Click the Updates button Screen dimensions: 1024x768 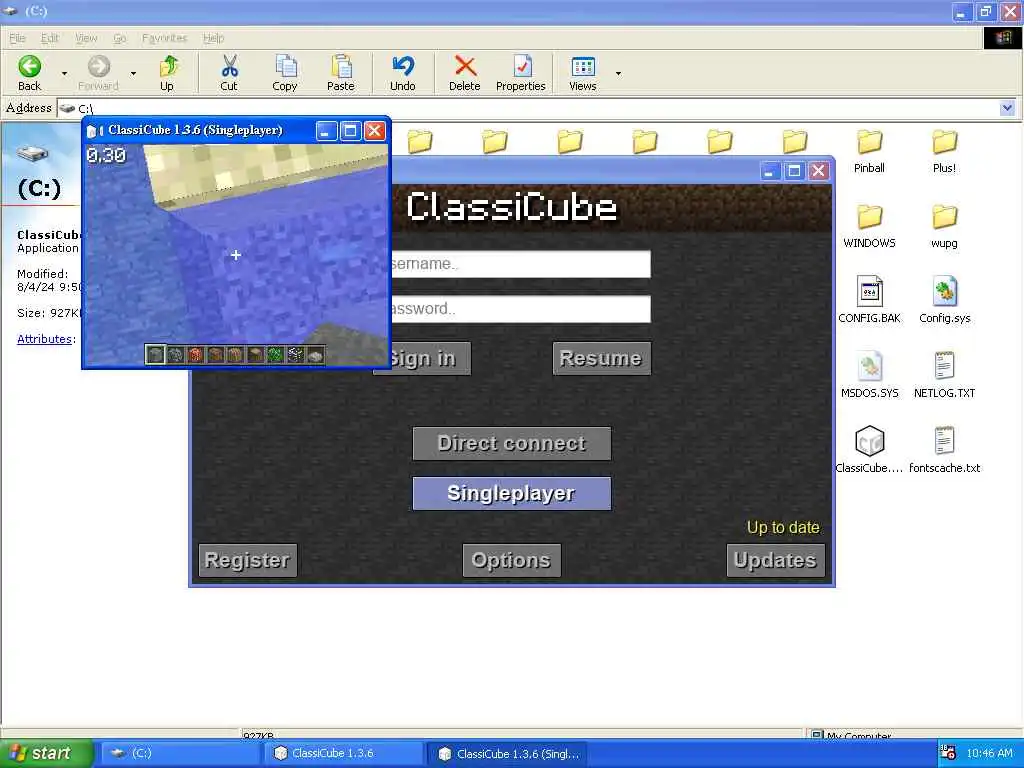[x=775, y=560]
